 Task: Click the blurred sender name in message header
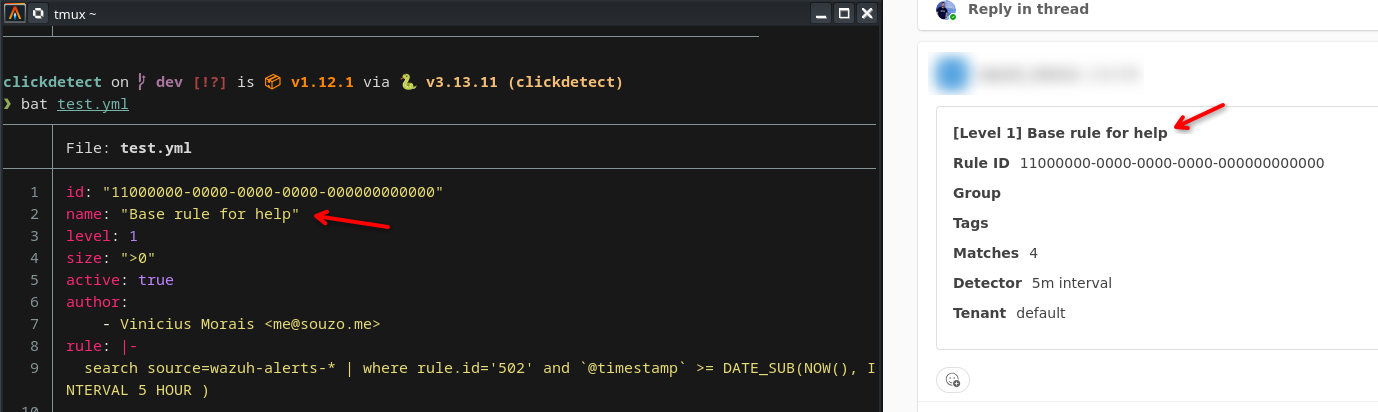coord(1058,73)
